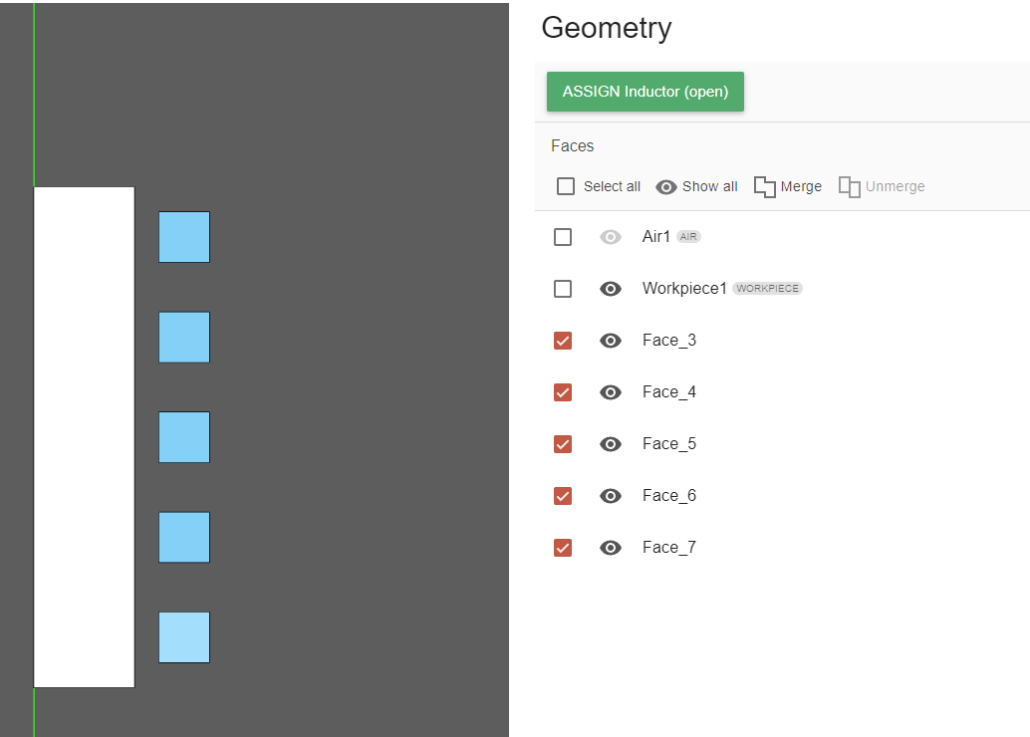1030x737 pixels.
Task: Uncheck the Face_7 checkbox
Action: (x=563, y=548)
